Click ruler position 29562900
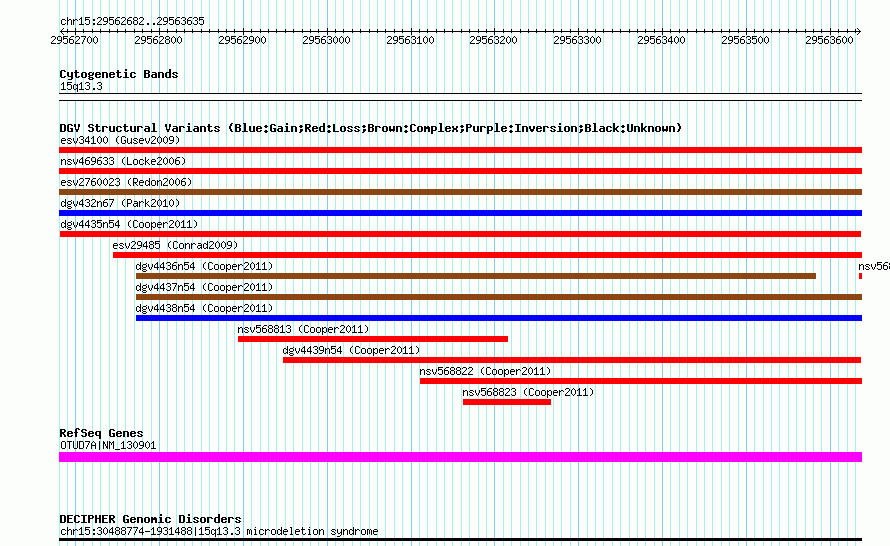The image size is (890, 546). coord(242,40)
